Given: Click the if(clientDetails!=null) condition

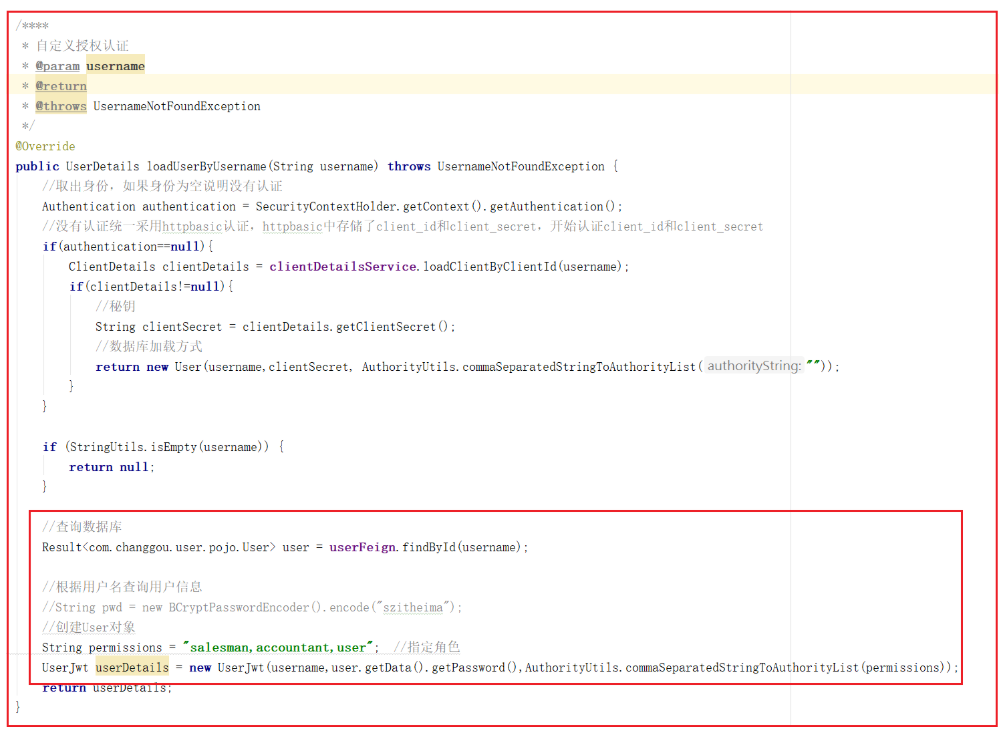Looking at the screenshot, I should point(151,287).
